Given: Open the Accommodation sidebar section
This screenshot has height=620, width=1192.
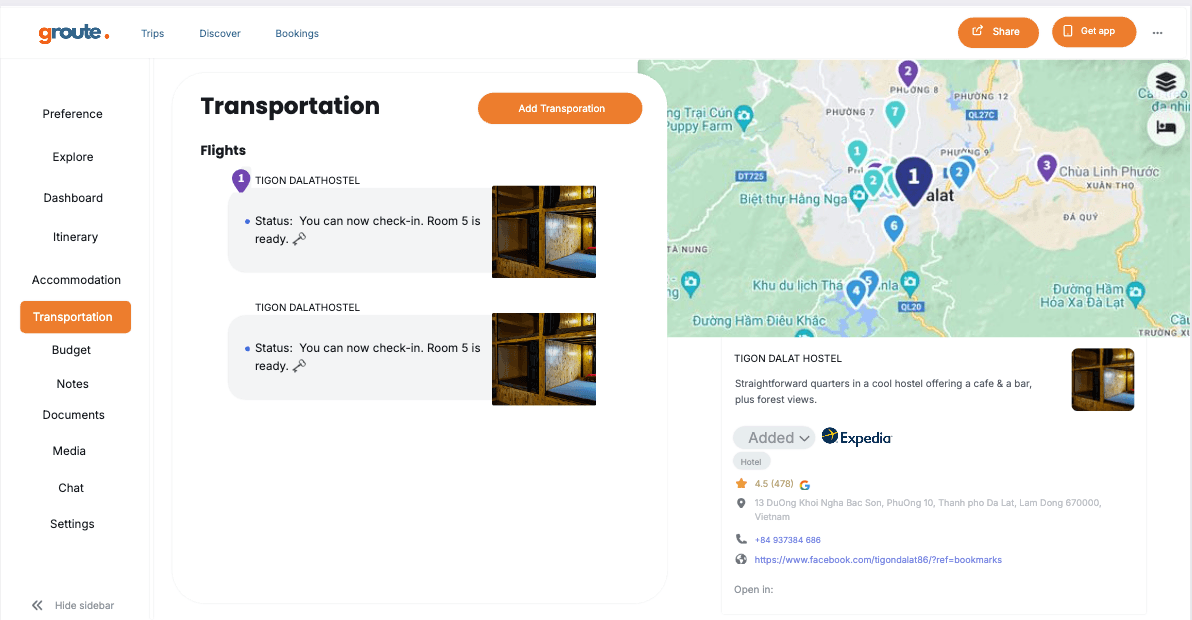Looking at the screenshot, I should (x=76, y=280).
